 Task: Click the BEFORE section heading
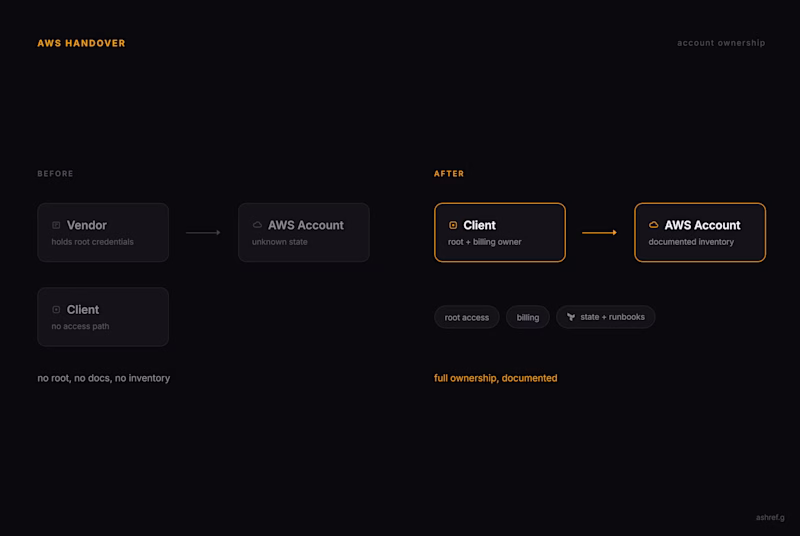[55, 174]
